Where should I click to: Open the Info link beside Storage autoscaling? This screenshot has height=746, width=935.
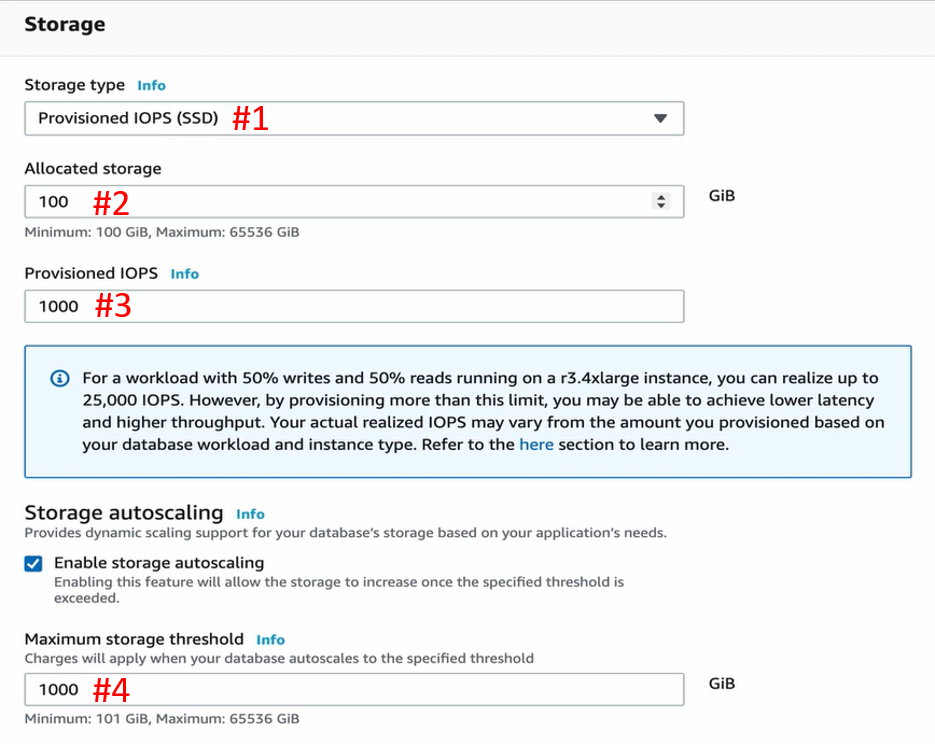coord(250,514)
